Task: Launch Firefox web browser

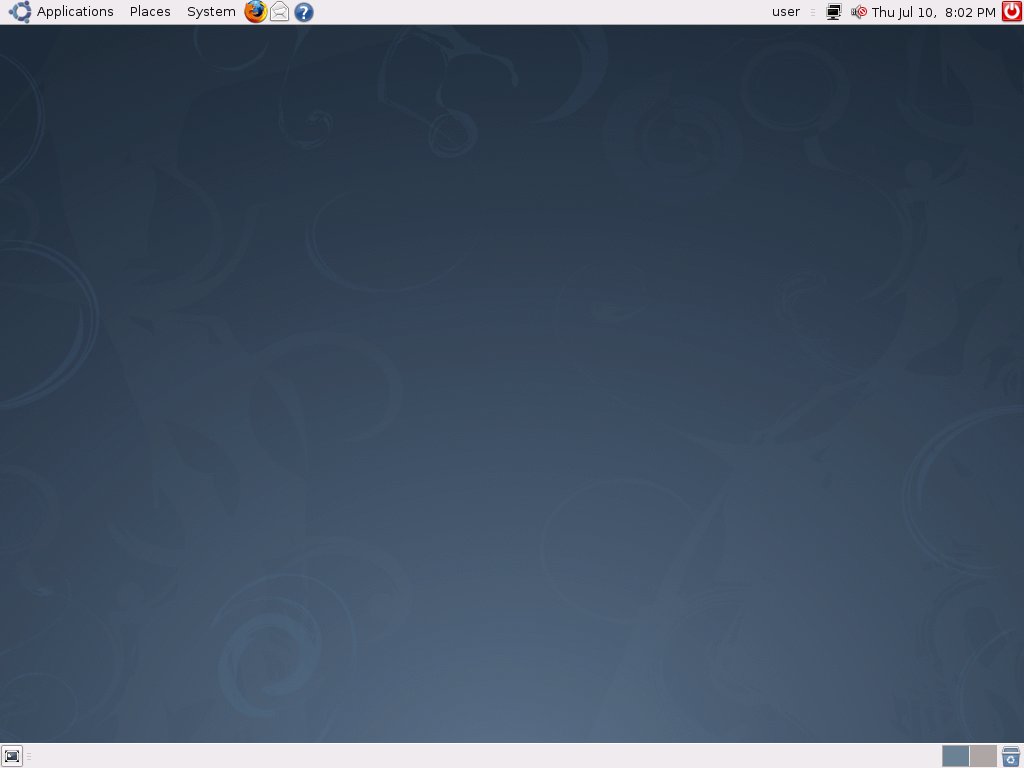Action: [255, 12]
